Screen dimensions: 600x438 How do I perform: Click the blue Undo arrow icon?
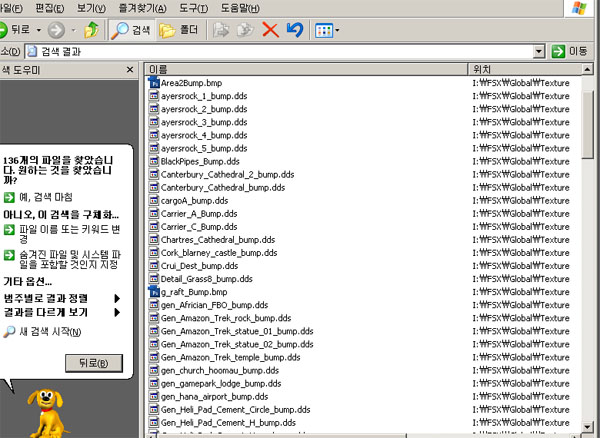295,30
